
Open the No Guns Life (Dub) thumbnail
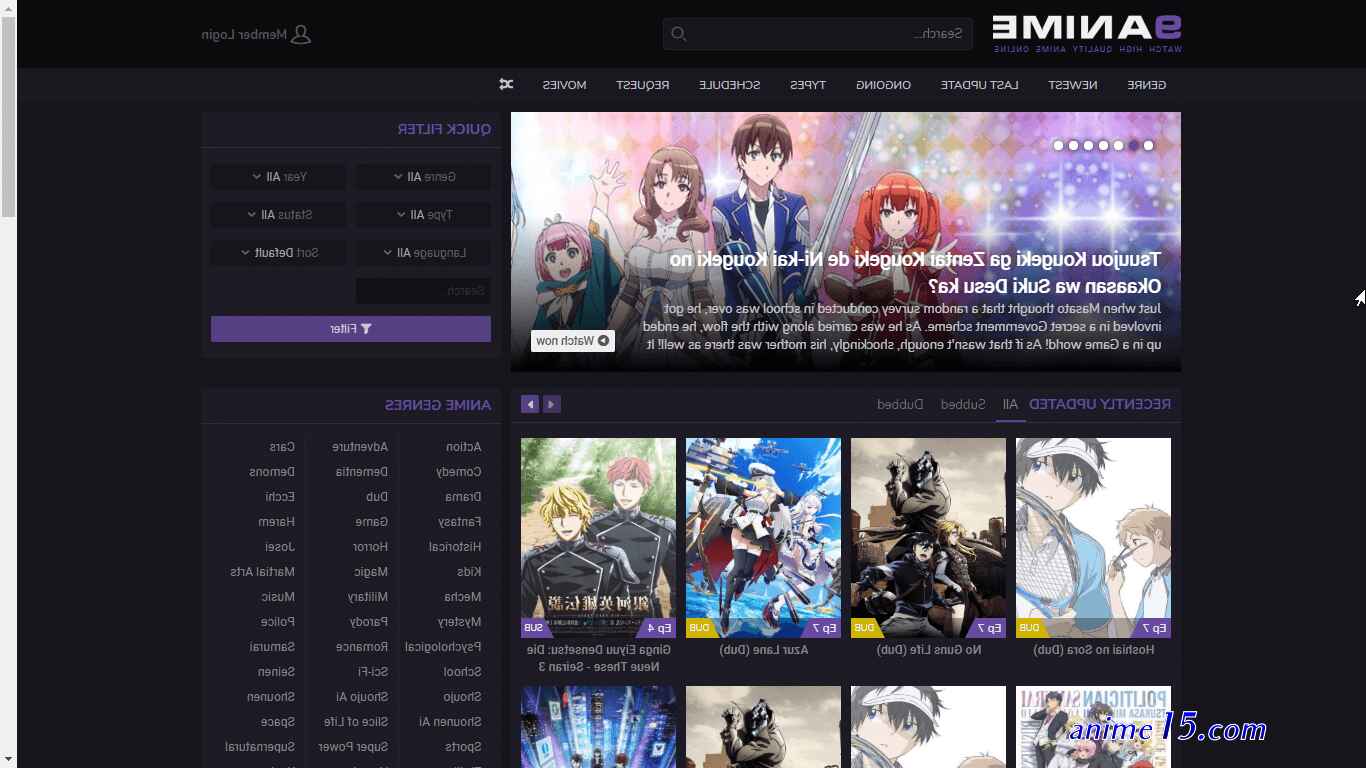click(928, 538)
